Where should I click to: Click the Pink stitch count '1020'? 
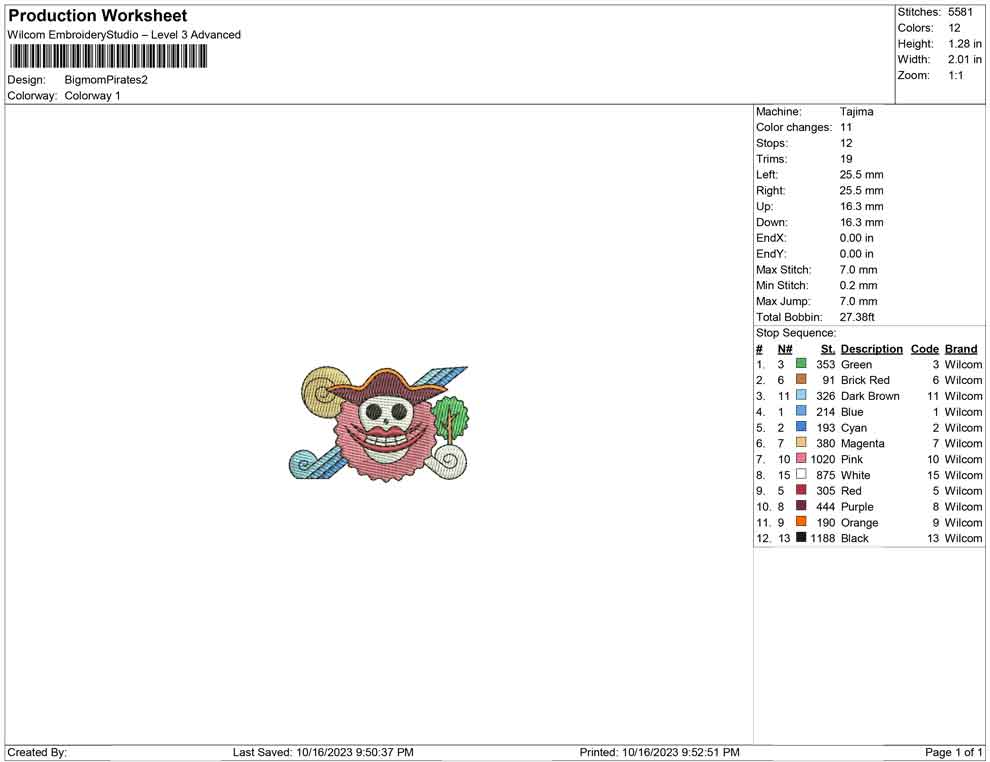(823, 459)
